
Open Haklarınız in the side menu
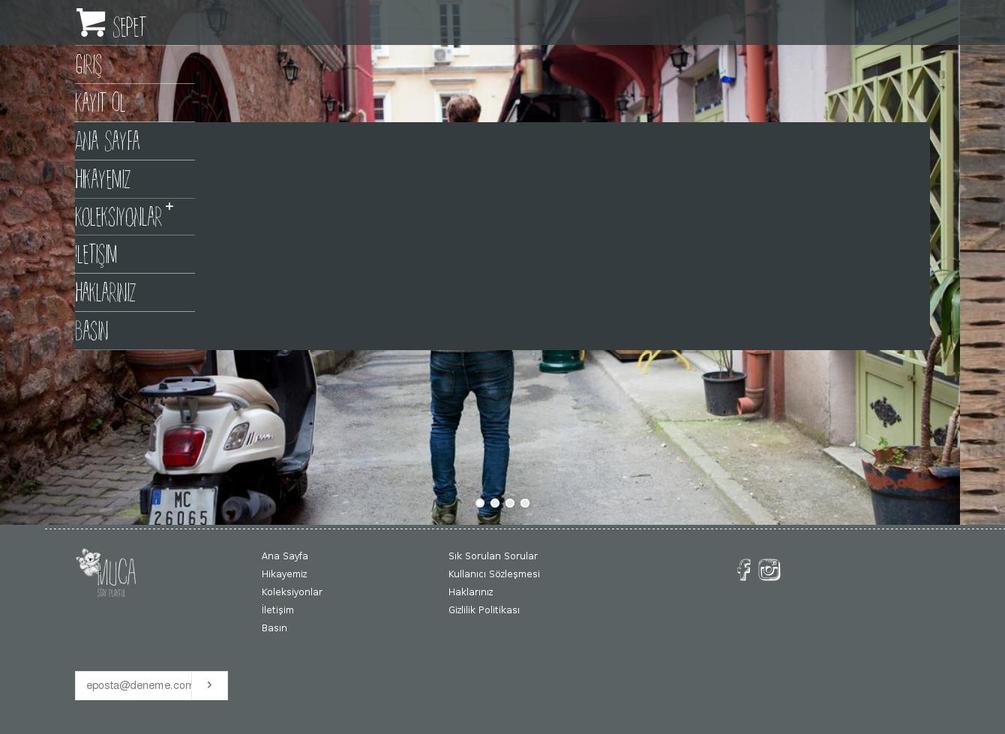coord(105,293)
